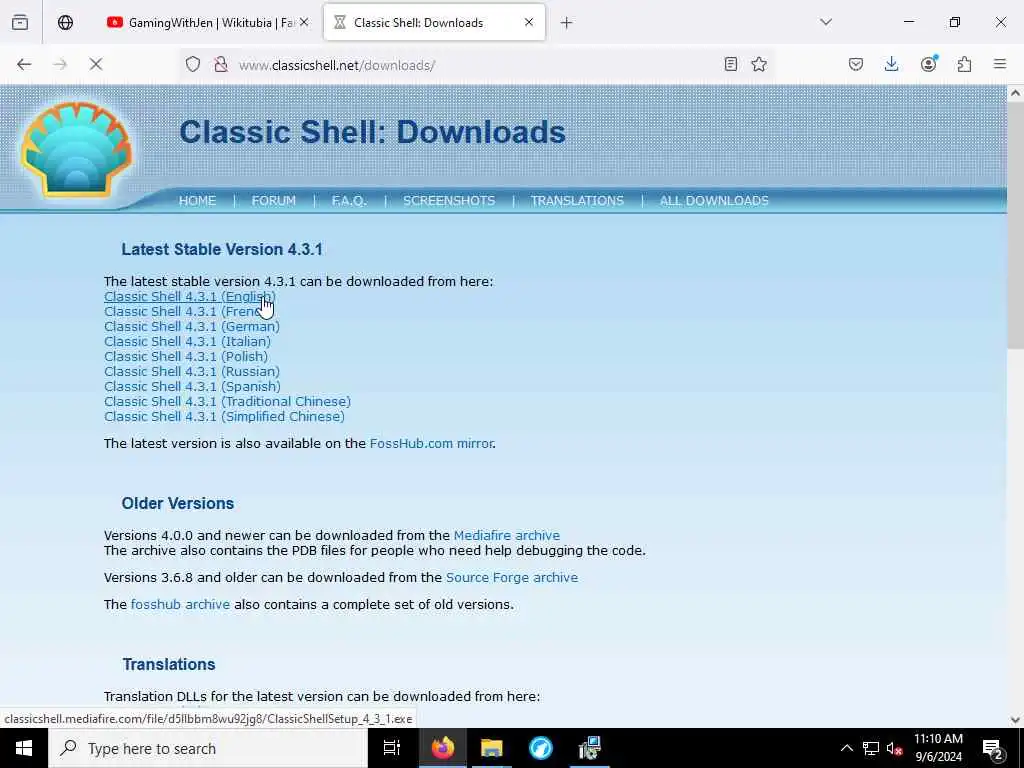Click the Type here to search box
1024x768 pixels.
click(208, 748)
